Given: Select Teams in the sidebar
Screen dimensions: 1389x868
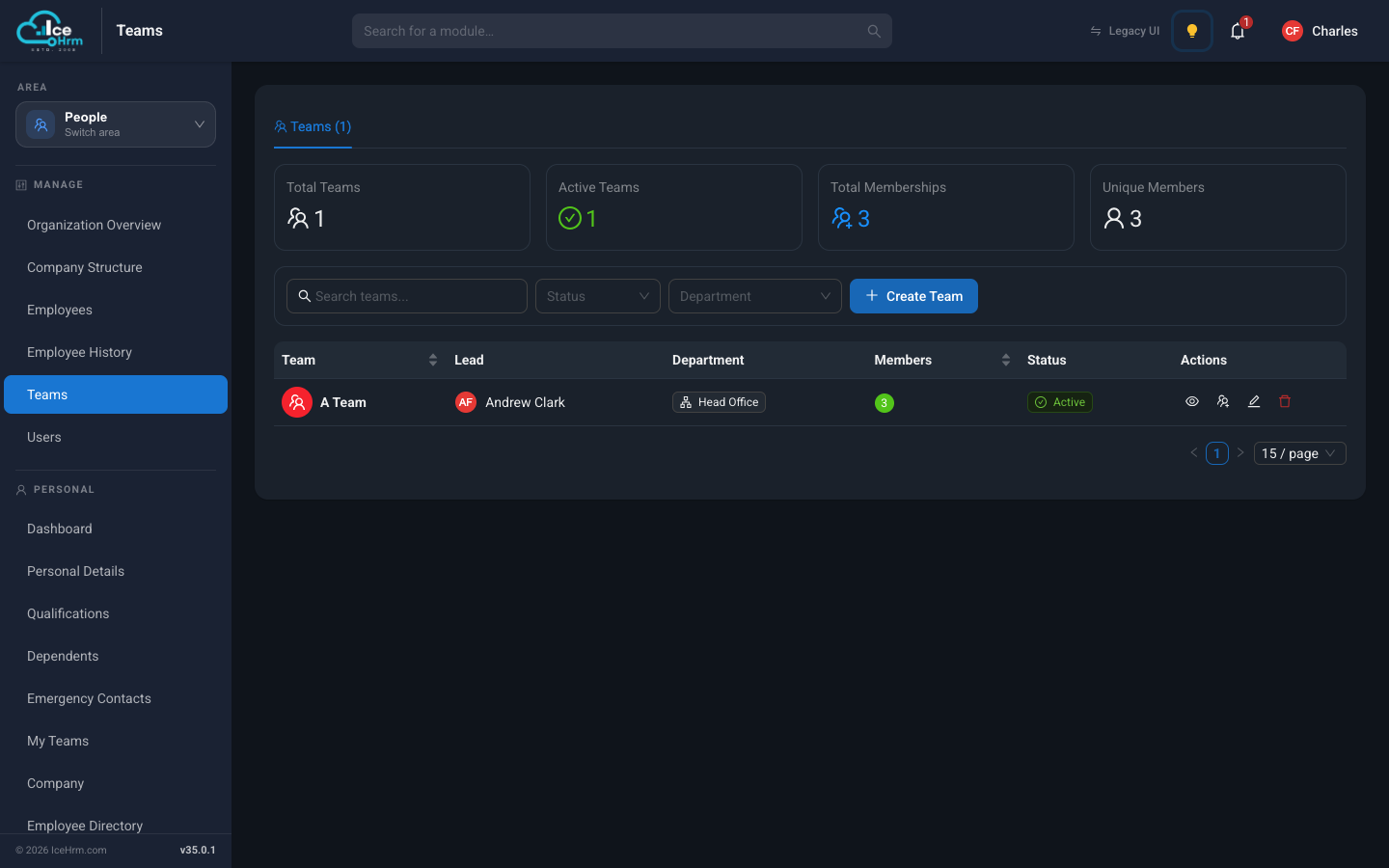Looking at the screenshot, I should [116, 394].
